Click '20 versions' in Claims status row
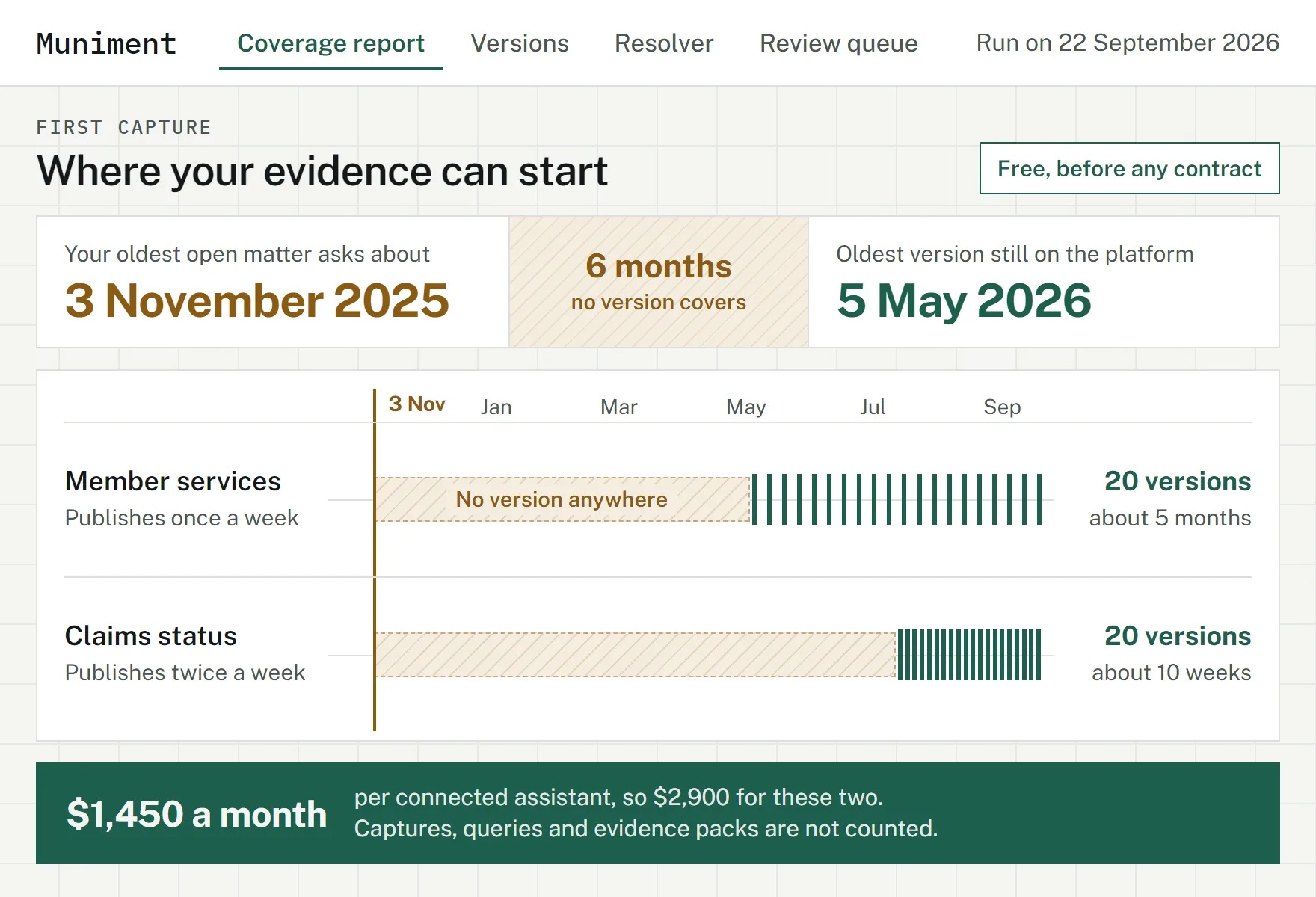This screenshot has height=897, width=1316. (x=1178, y=636)
